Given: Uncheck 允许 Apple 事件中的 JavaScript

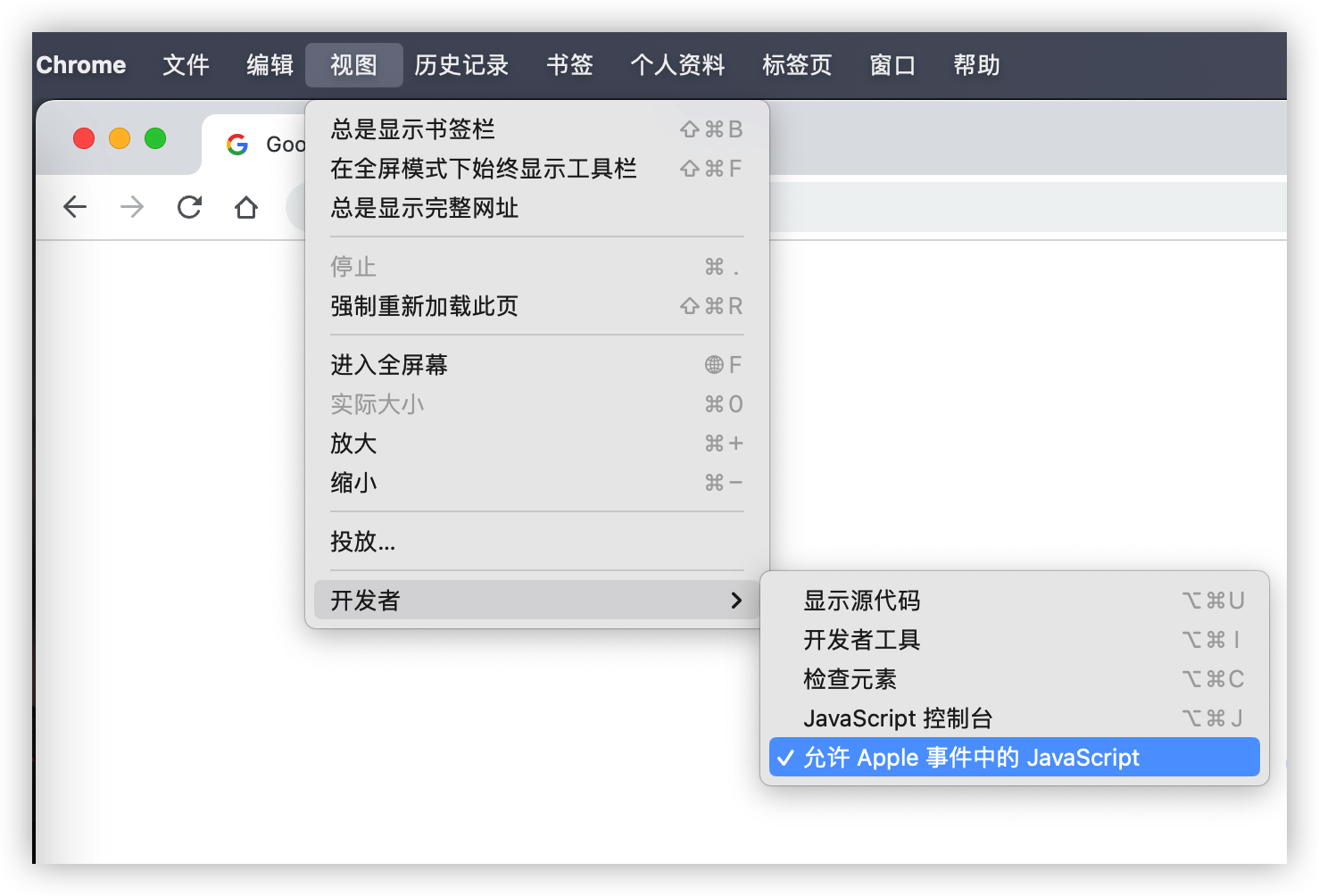Looking at the screenshot, I should pyautogui.click(x=1015, y=757).
